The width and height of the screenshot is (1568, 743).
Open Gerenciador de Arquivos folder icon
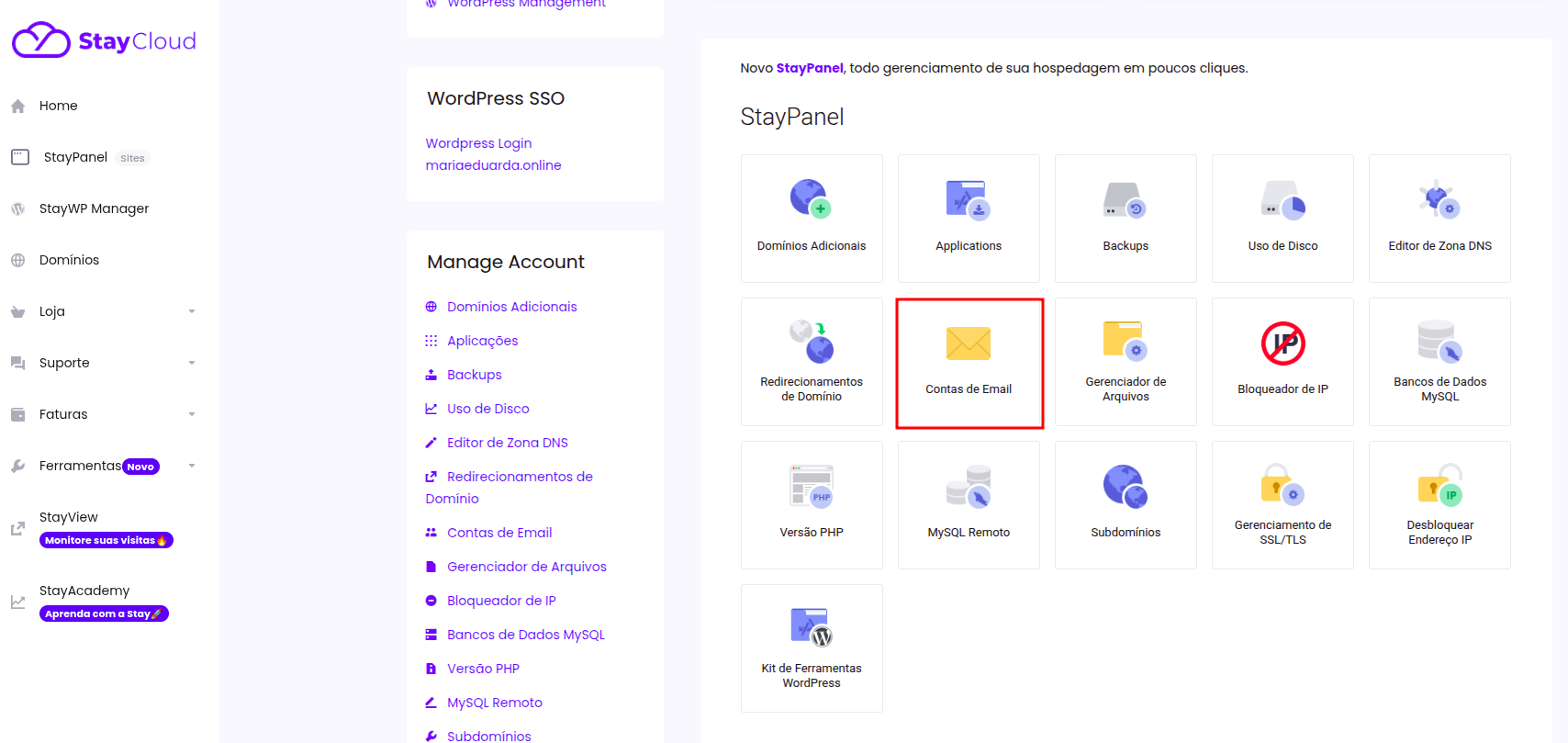(x=1126, y=340)
